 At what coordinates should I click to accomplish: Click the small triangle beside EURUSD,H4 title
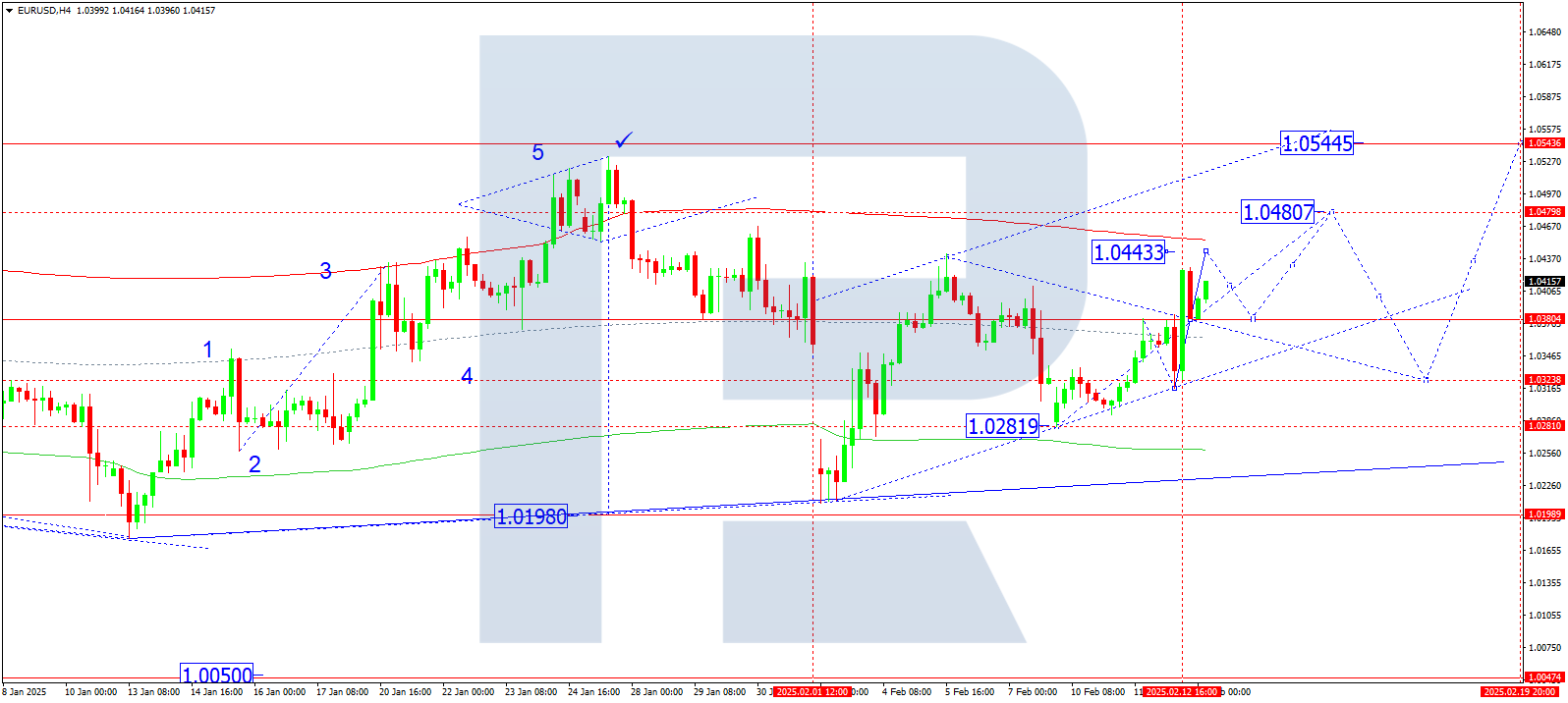(x=10, y=10)
